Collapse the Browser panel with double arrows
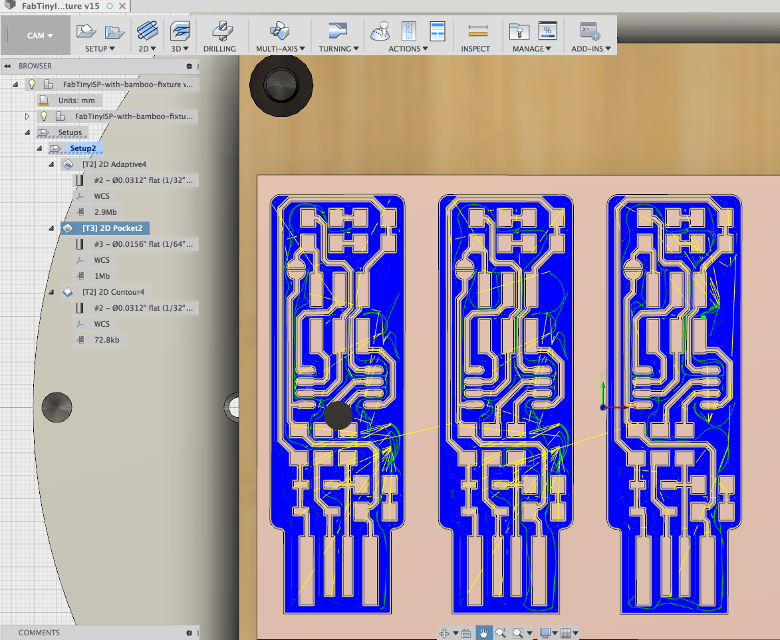Image resolution: width=780 pixels, height=640 pixels. (7, 66)
